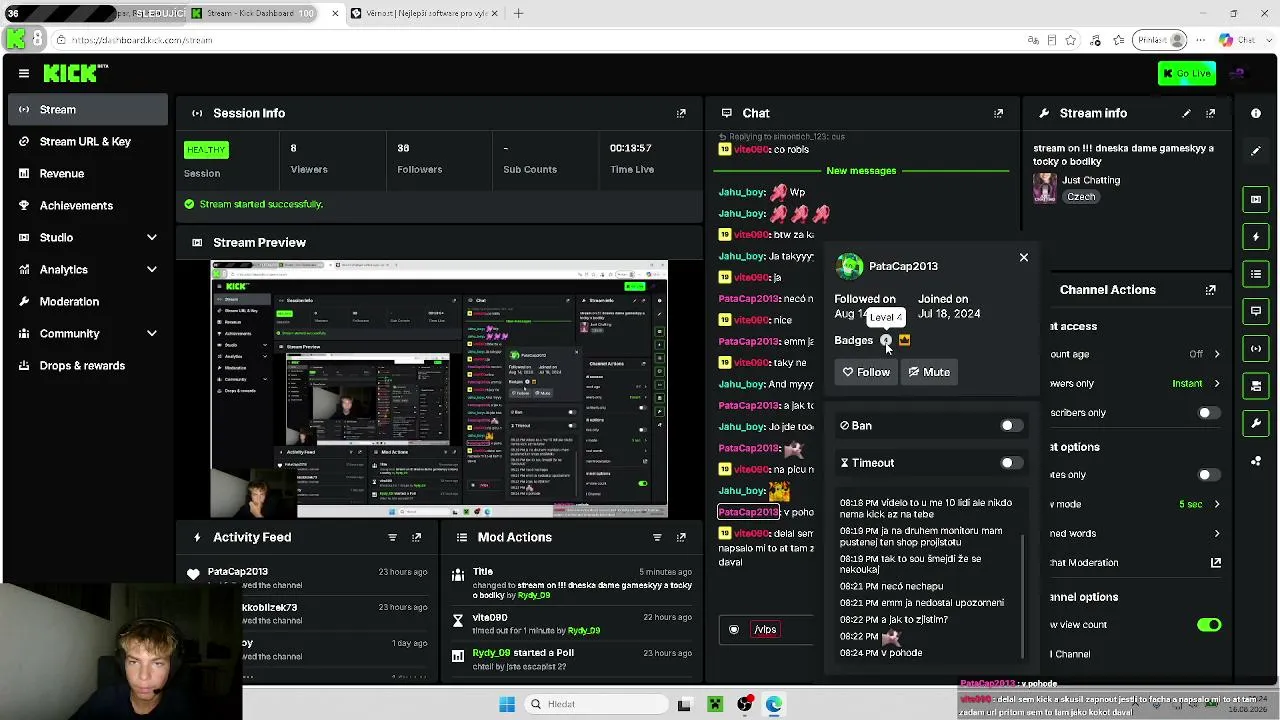Open the Moderation page
The height and width of the screenshot is (720, 1280).
[x=88, y=301]
